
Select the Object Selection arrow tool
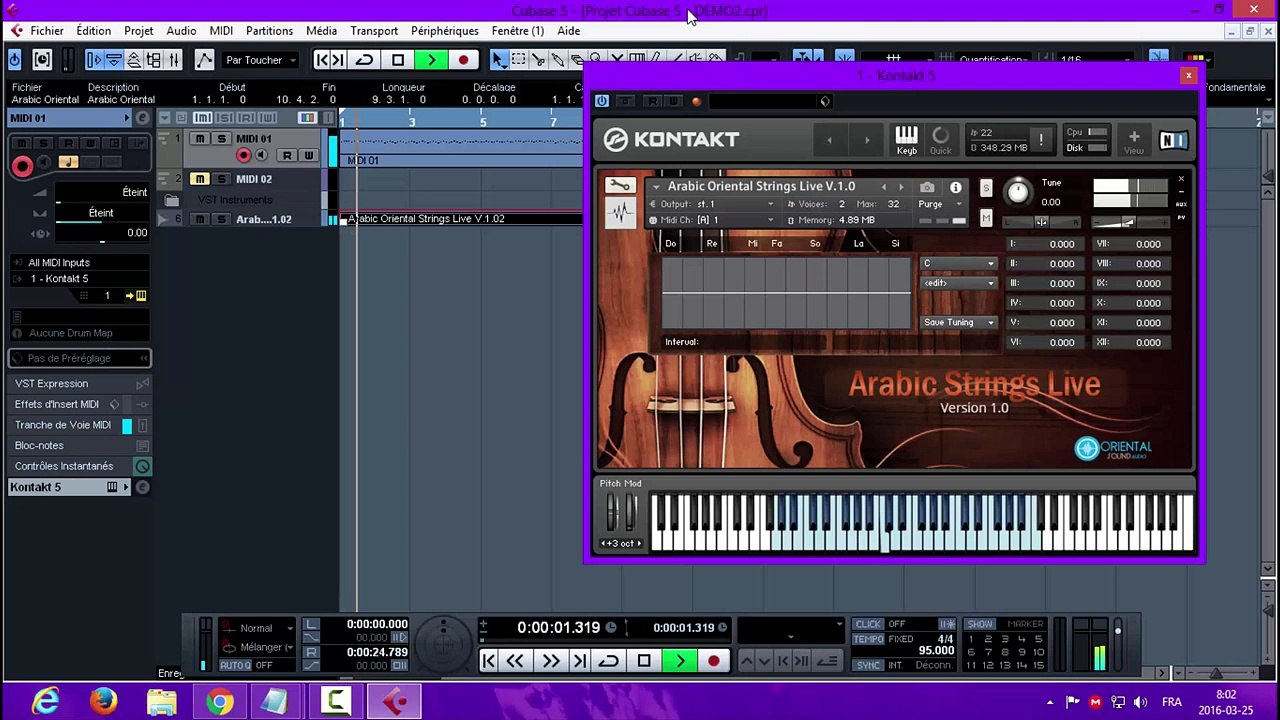click(x=499, y=60)
